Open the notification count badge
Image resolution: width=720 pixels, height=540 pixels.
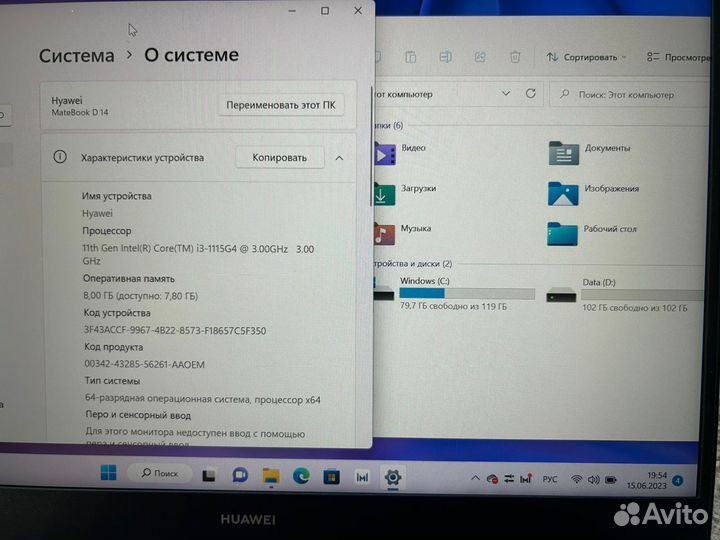pos(678,481)
